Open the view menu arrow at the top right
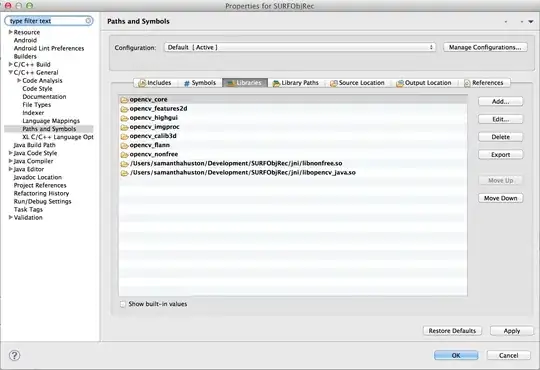This screenshot has width=540, height=370. click(x=531, y=21)
